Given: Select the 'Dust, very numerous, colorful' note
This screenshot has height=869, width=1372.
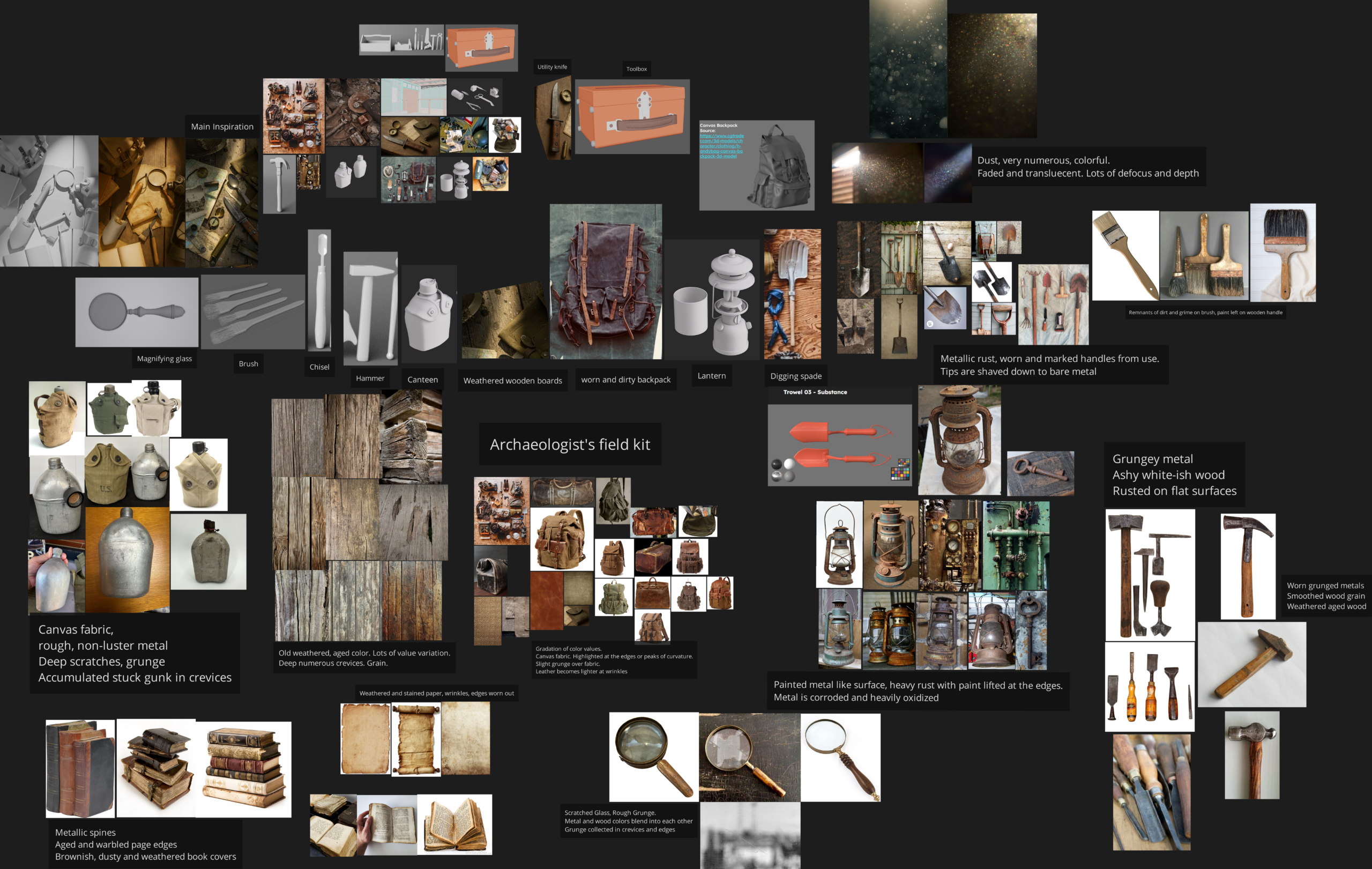Looking at the screenshot, I should (1087, 166).
